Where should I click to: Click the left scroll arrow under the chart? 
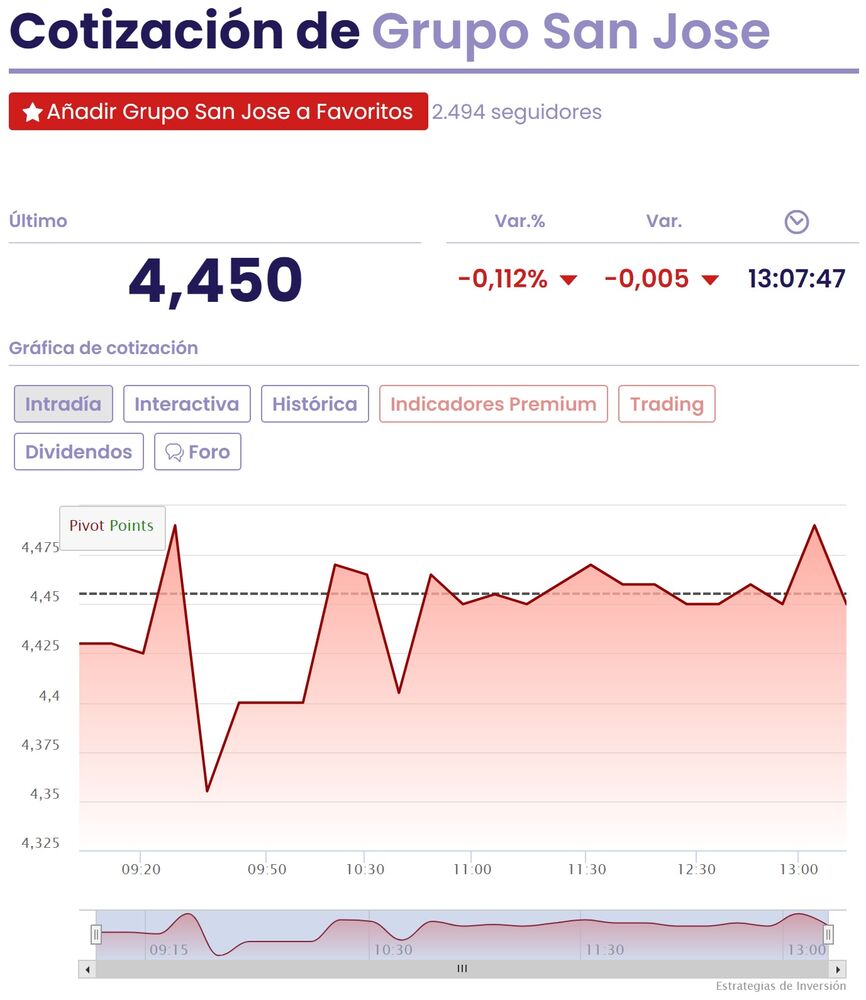pyautogui.click(x=87, y=969)
